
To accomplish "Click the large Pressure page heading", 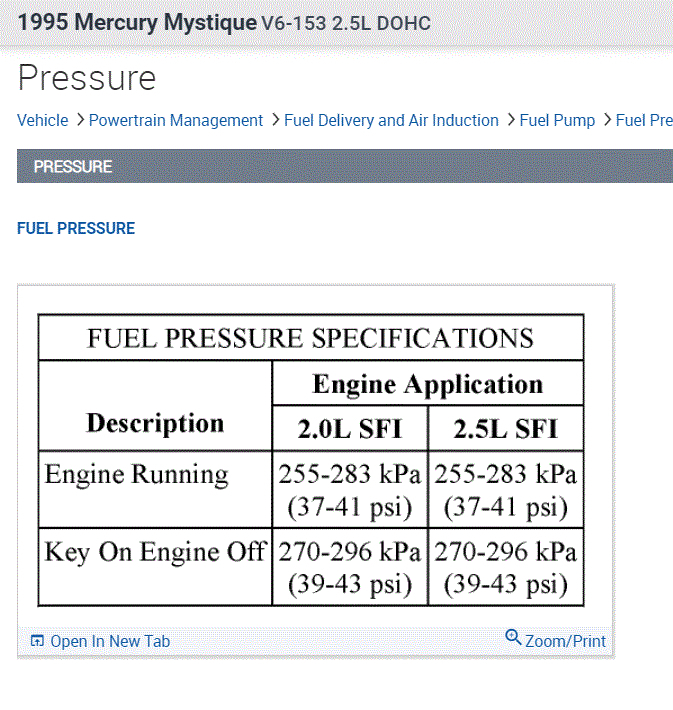I will tap(87, 78).
